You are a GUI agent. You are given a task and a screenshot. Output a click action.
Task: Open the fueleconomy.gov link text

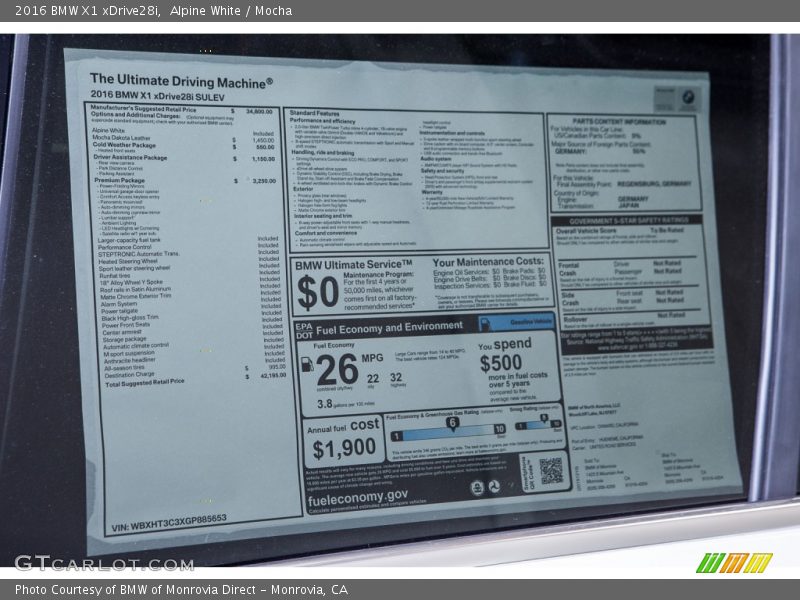point(357,495)
